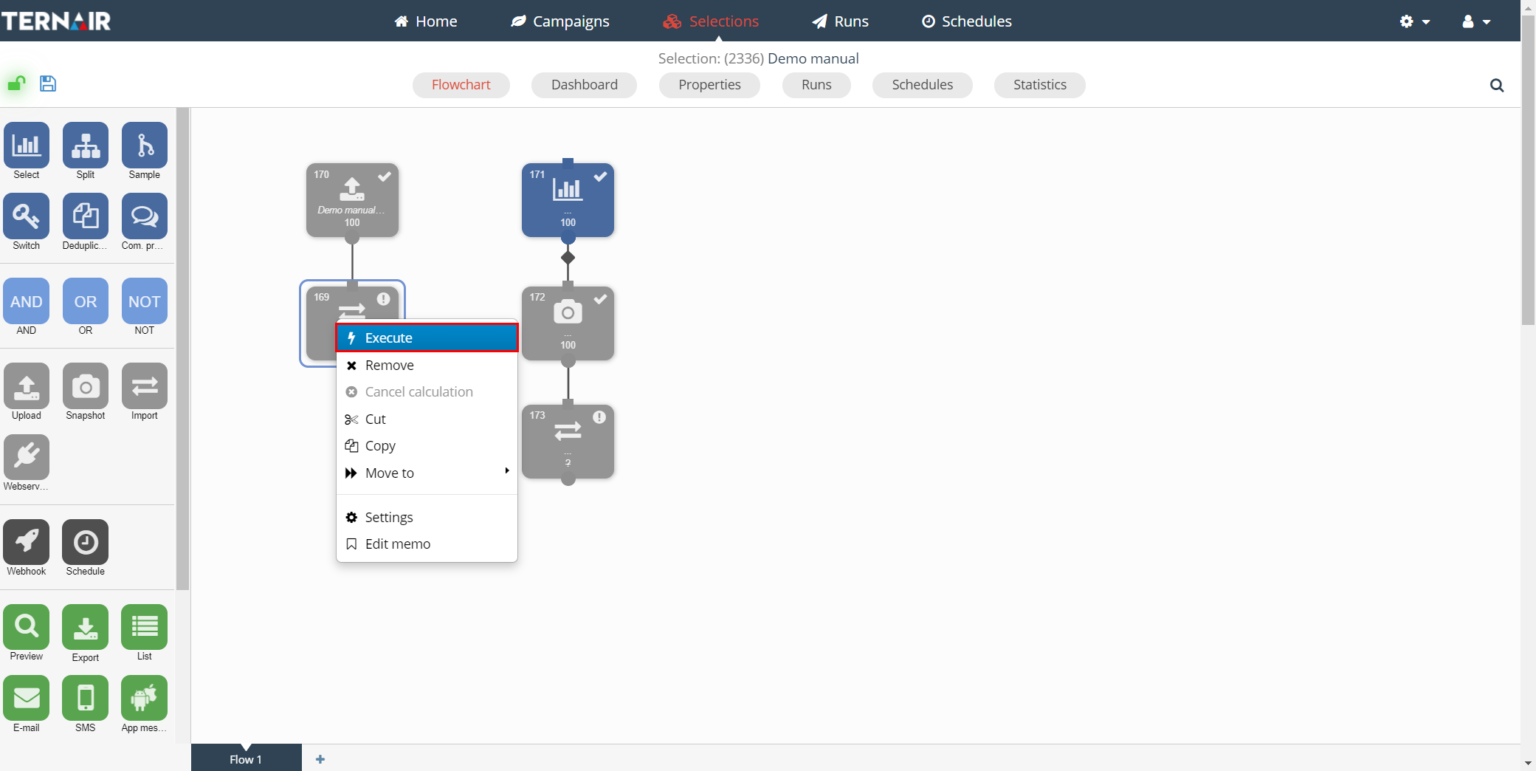Image resolution: width=1536 pixels, height=771 pixels.
Task: Select the blue select block 171
Action: tap(568, 200)
